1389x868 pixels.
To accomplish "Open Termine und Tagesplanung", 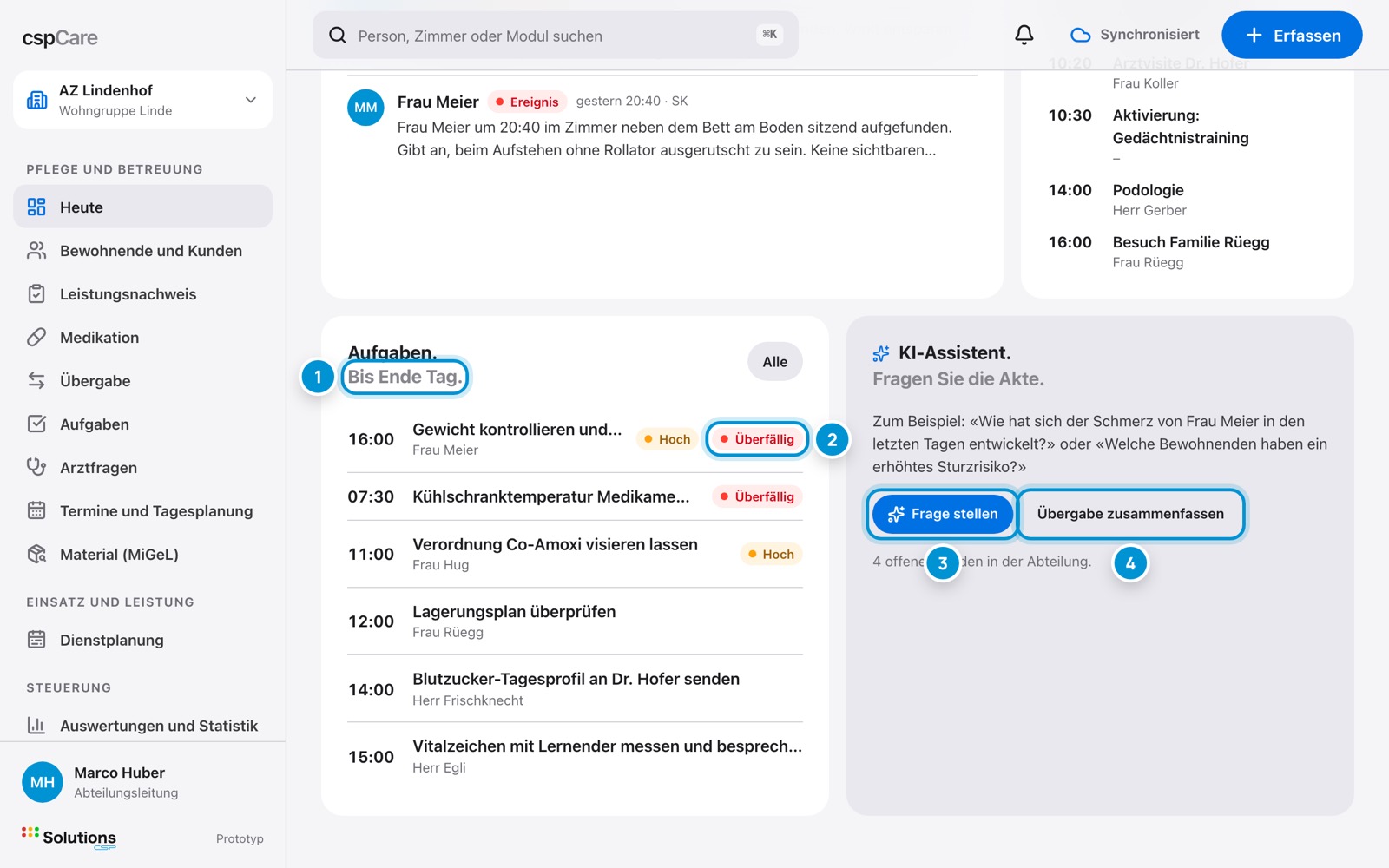I will tap(142, 510).
